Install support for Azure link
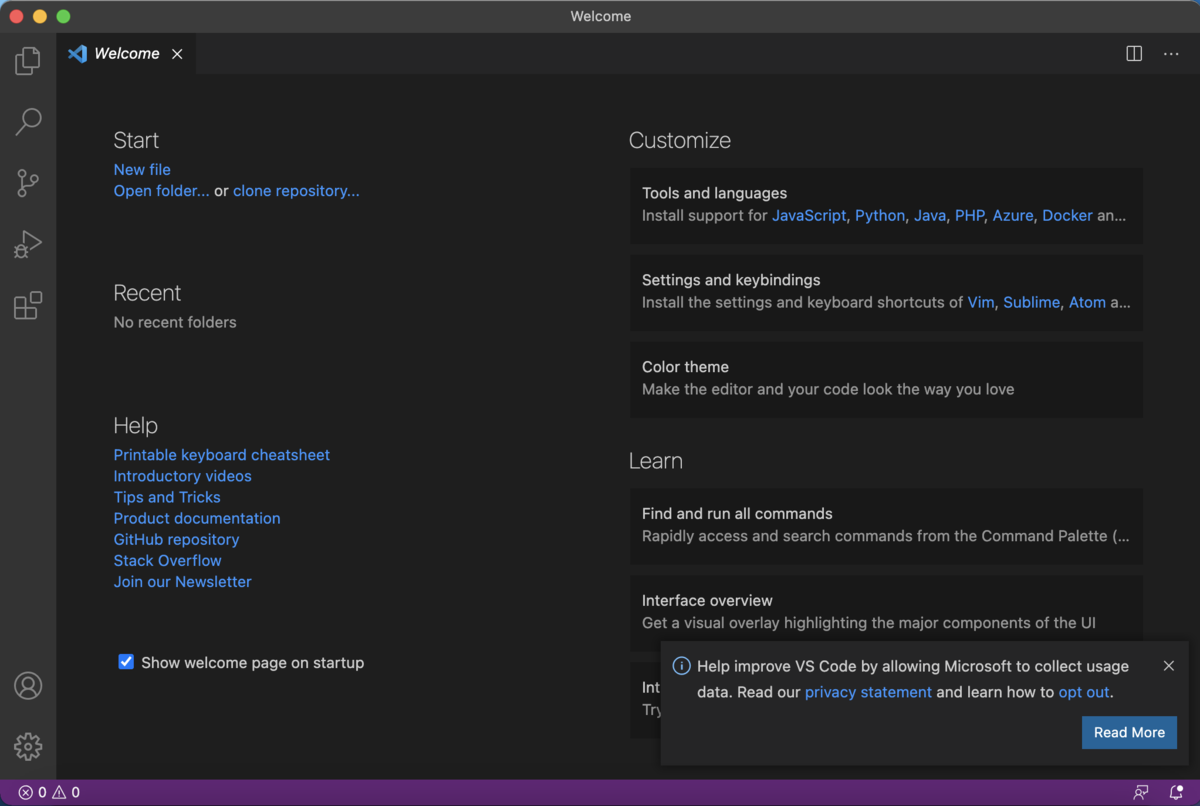 click(x=1013, y=215)
